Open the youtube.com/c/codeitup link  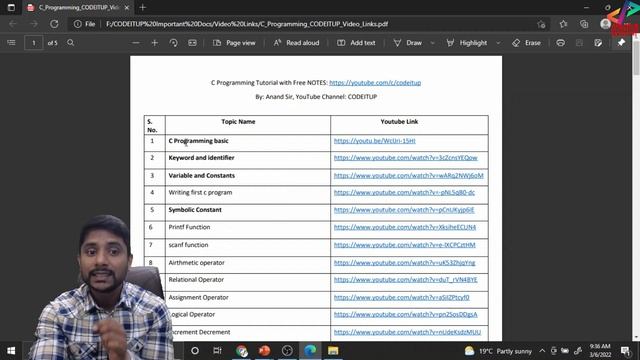[375, 82]
